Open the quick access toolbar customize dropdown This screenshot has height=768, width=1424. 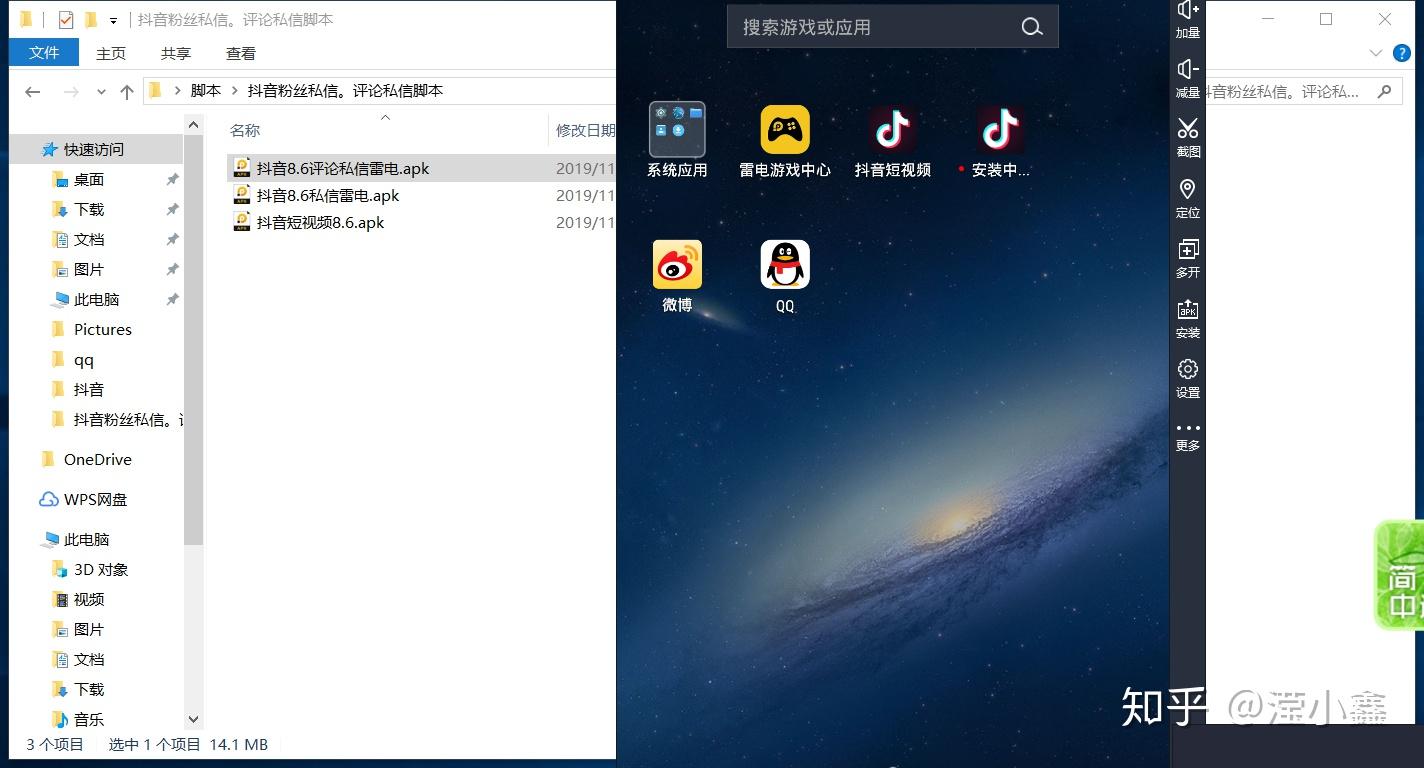click(113, 20)
